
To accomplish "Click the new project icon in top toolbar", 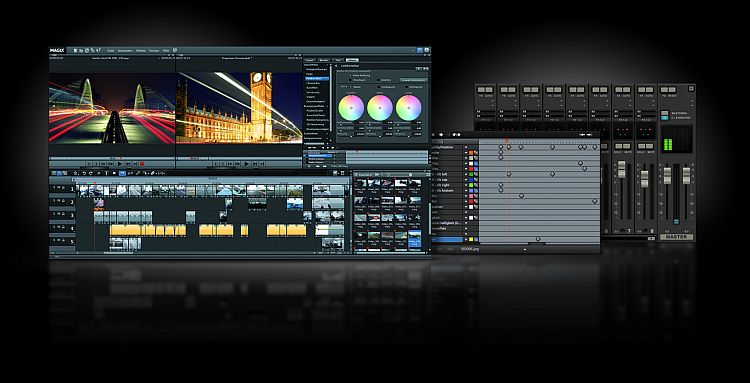I will coord(75,50).
